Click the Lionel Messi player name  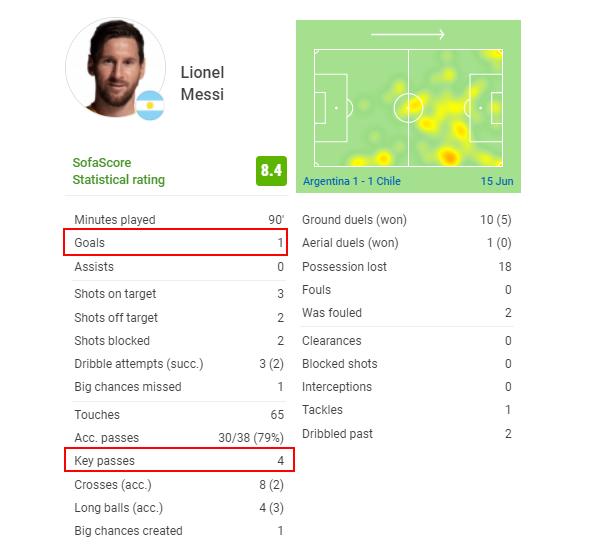(202, 84)
